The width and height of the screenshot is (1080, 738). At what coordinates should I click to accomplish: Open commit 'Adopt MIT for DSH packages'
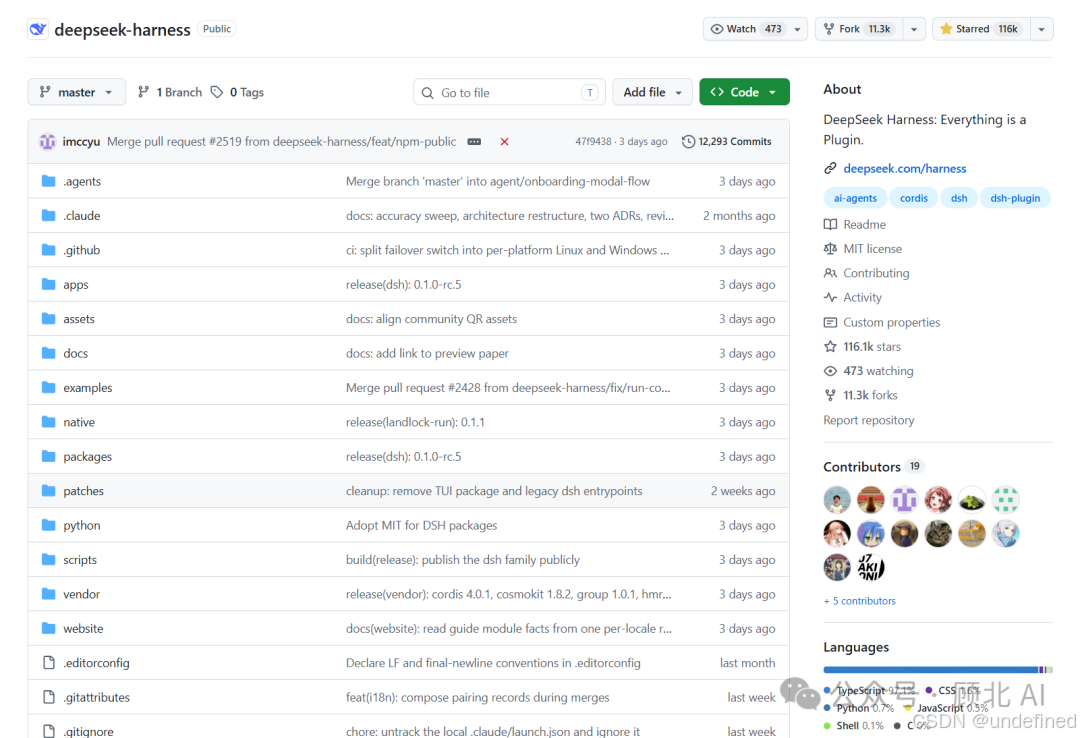coord(422,526)
